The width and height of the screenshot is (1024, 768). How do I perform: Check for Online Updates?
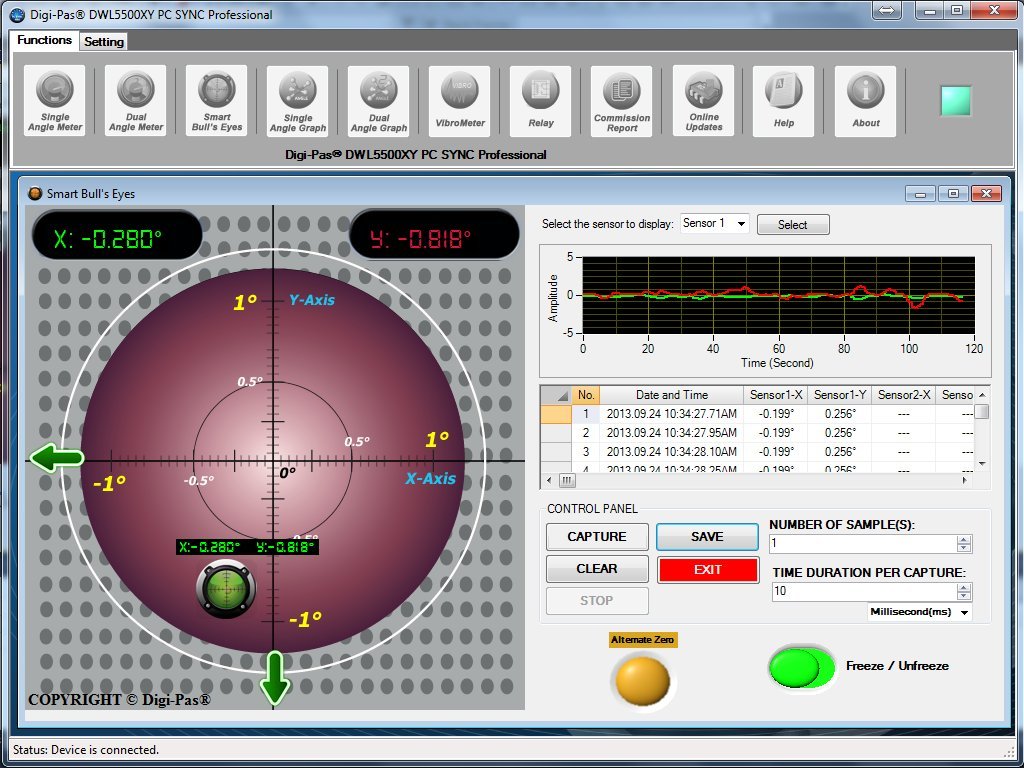(x=703, y=101)
